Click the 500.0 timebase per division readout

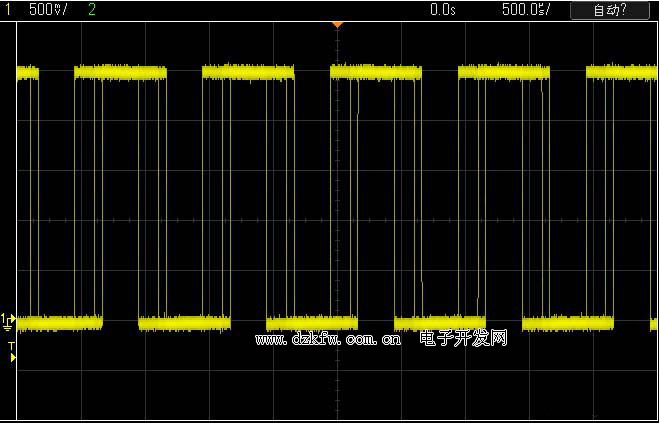tap(526, 9)
